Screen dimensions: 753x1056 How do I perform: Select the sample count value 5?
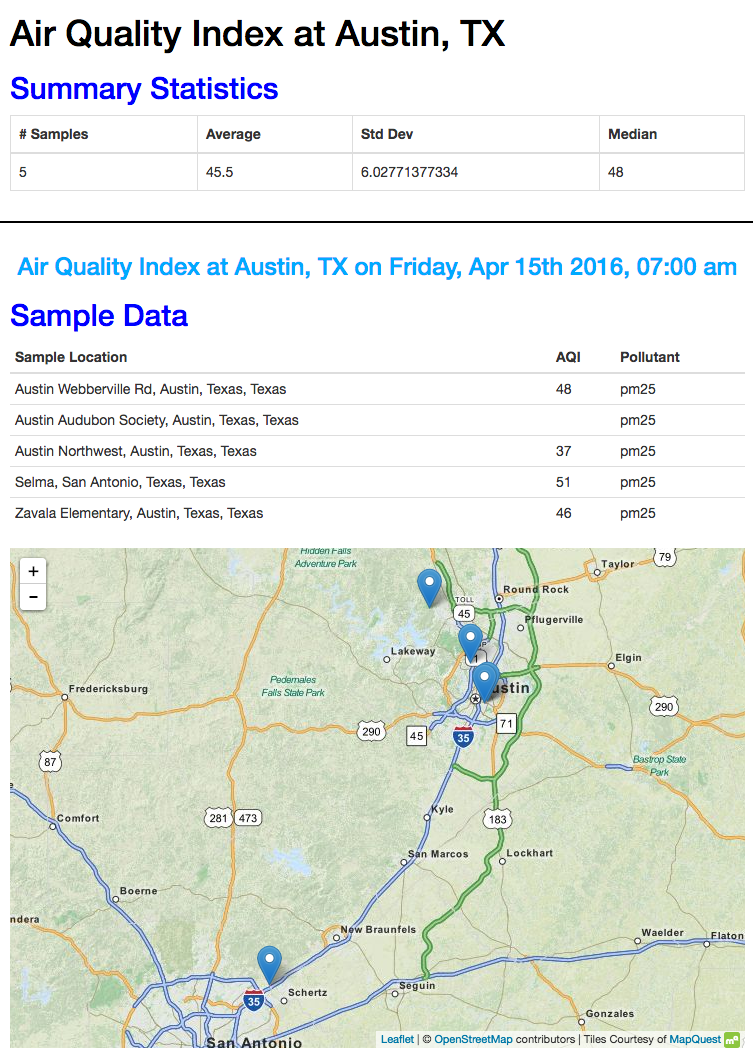coord(23,172)
